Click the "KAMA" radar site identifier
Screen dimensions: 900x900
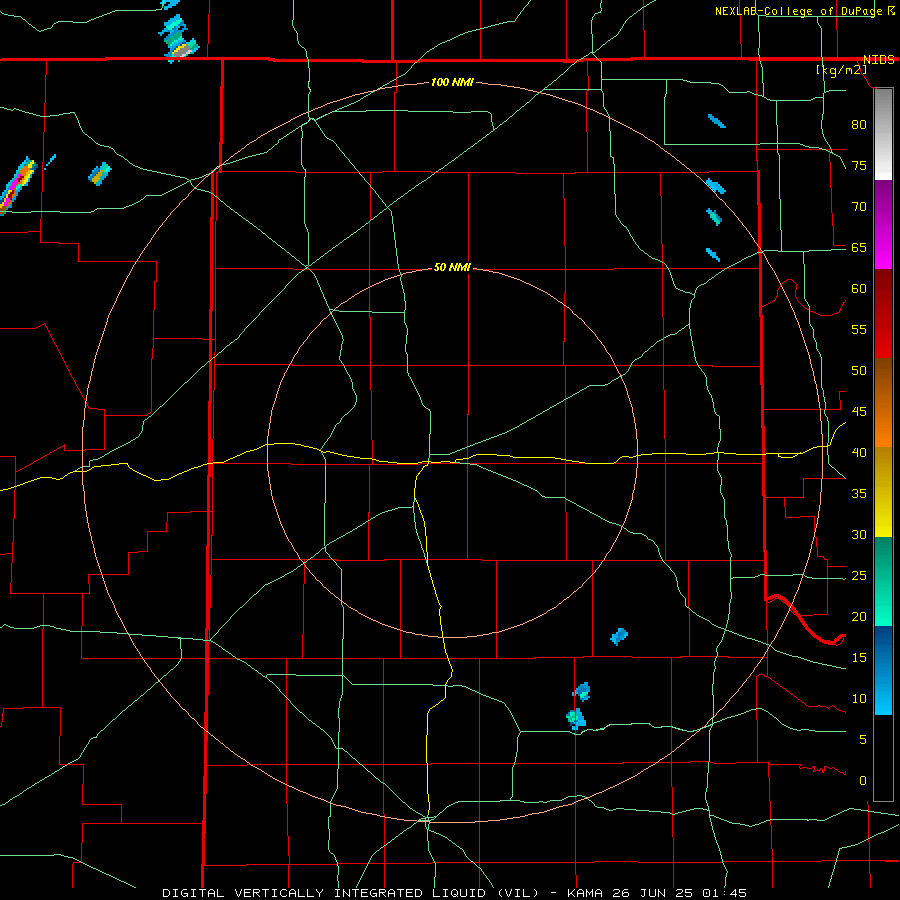[585, 893]
